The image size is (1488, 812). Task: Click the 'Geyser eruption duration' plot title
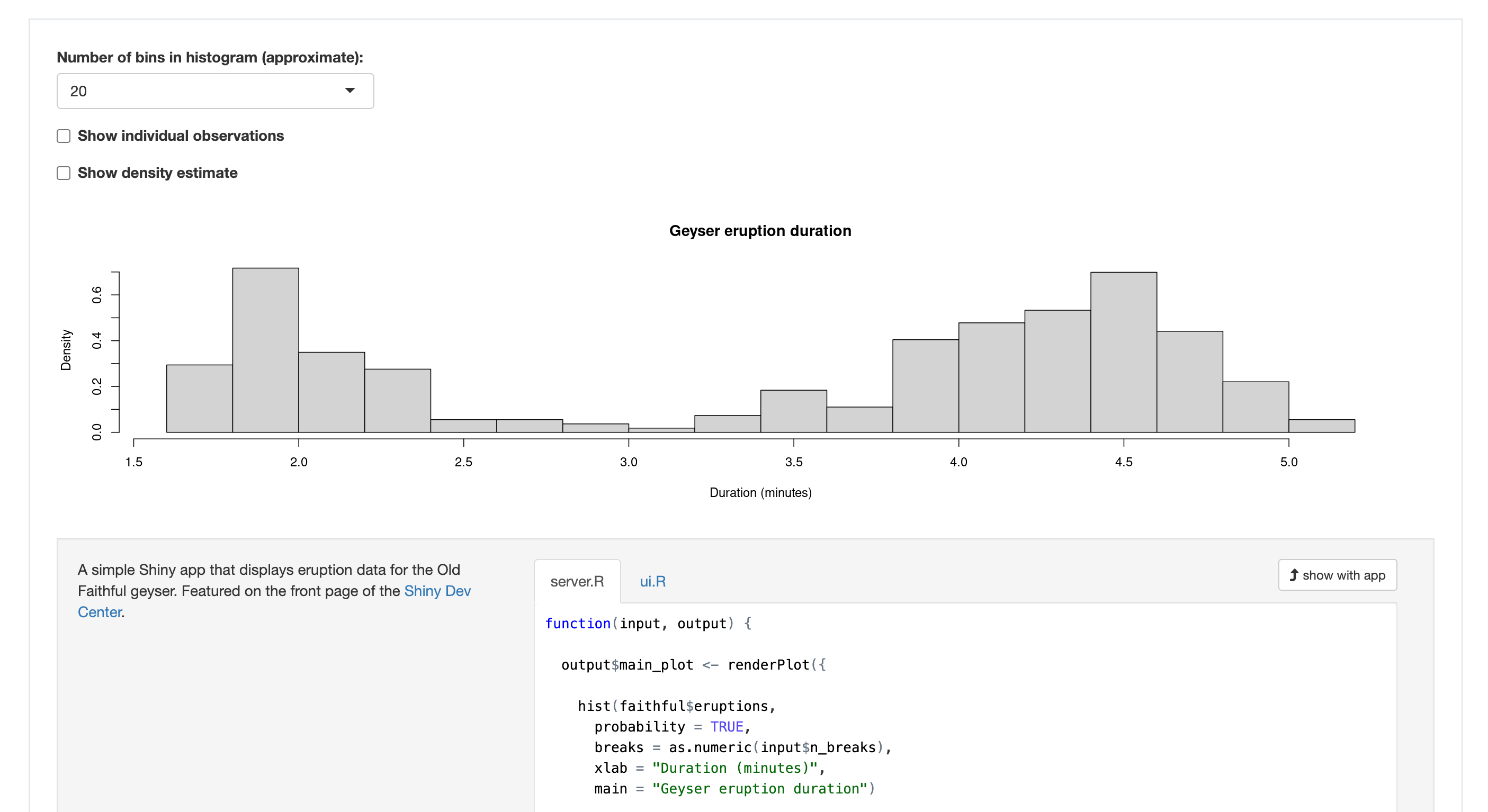759,231
